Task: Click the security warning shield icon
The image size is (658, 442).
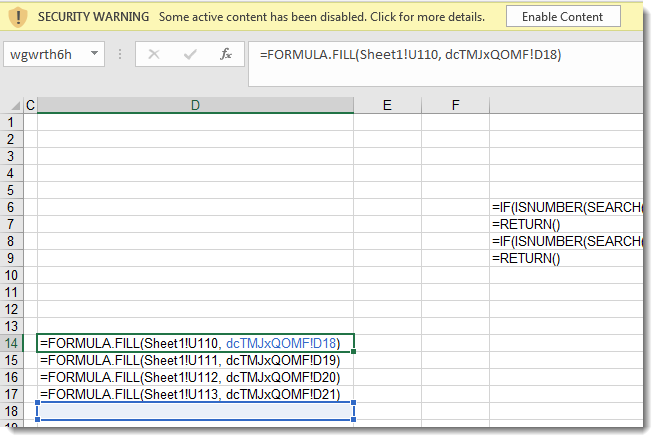Action: pyautogui.click(x=17, y=17)
